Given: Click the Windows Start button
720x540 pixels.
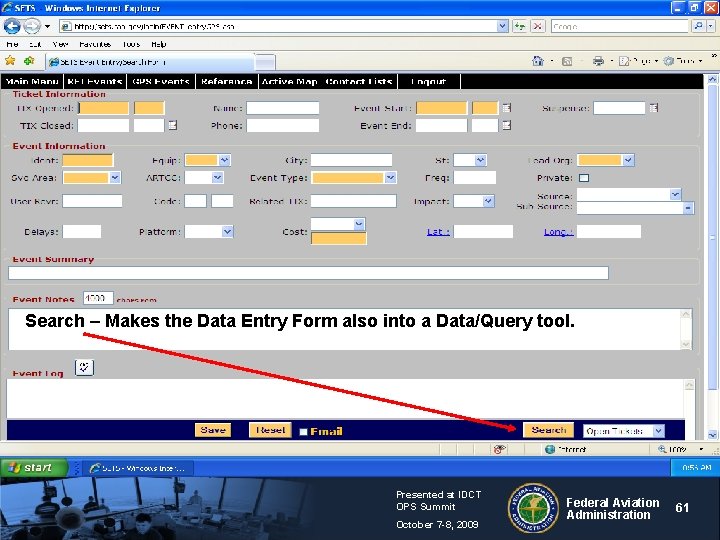Looking at the screenshot, I should click(34, 467).
